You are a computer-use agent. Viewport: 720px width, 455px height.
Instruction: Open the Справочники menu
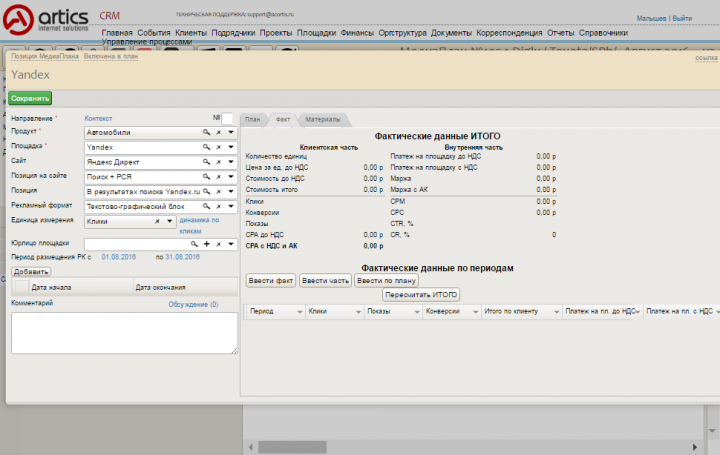(x=603, y=33)
